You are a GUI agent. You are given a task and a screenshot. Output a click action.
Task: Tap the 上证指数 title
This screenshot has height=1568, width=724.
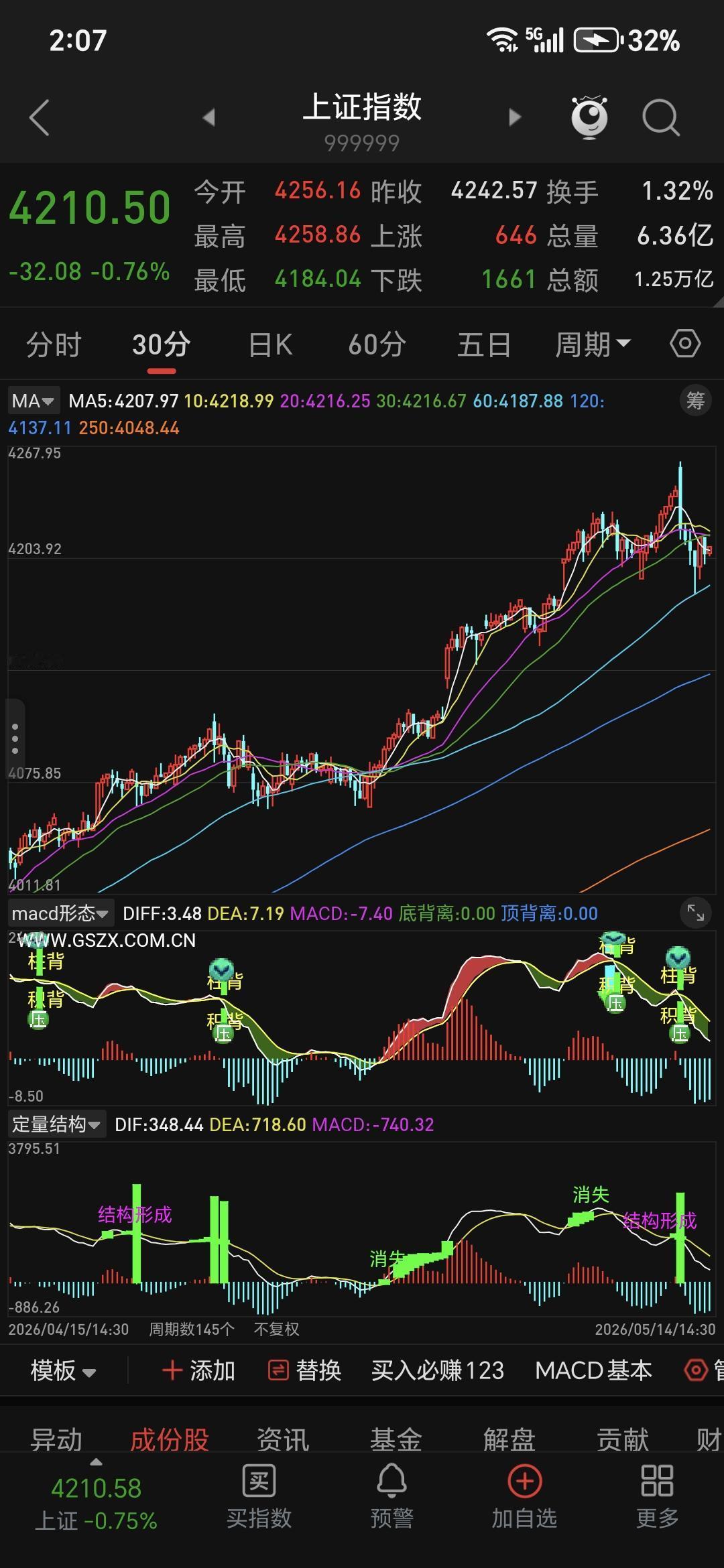point(362,107)
